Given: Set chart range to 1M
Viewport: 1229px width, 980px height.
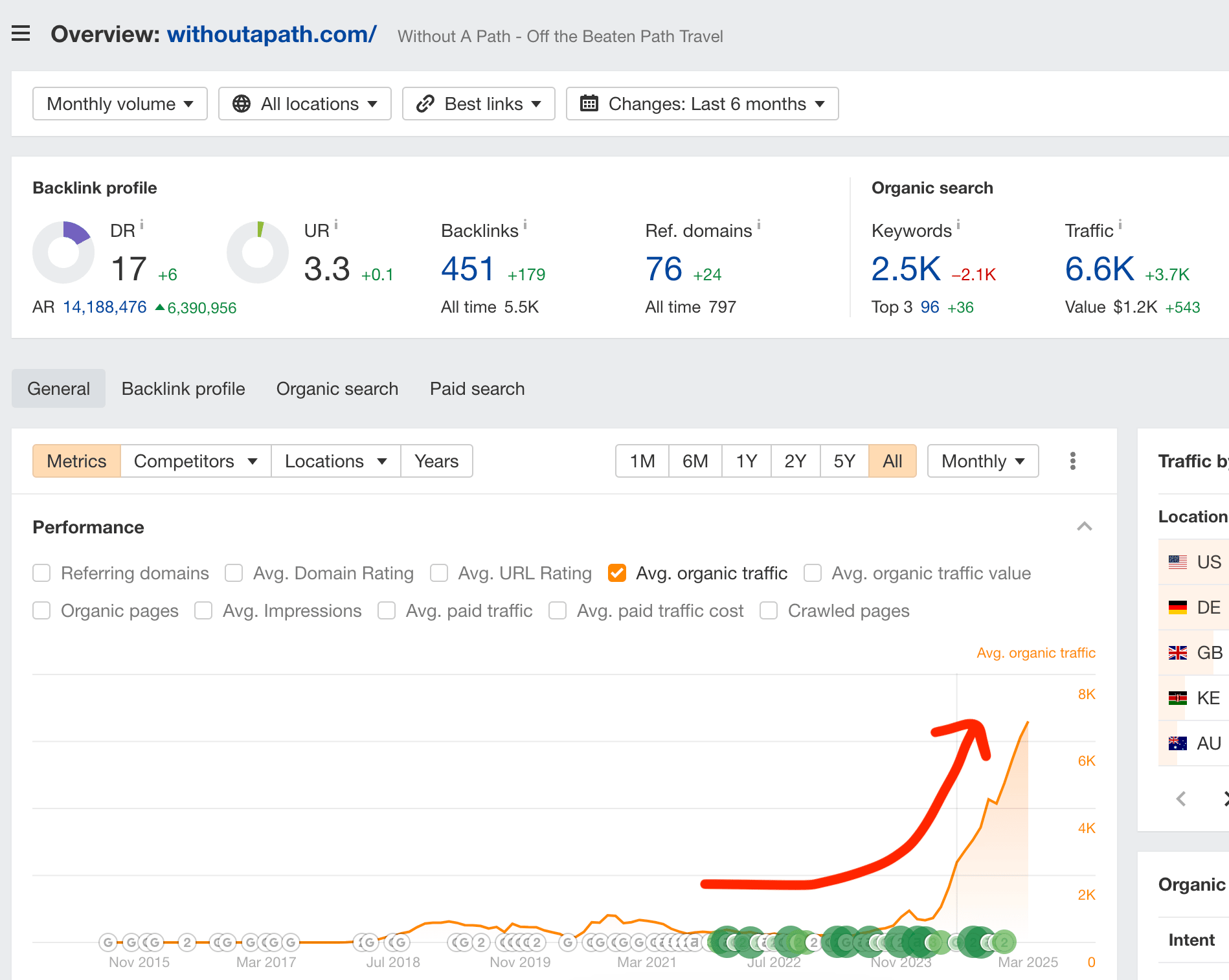Looking at the screenshot, I should (x=642, y=461).
